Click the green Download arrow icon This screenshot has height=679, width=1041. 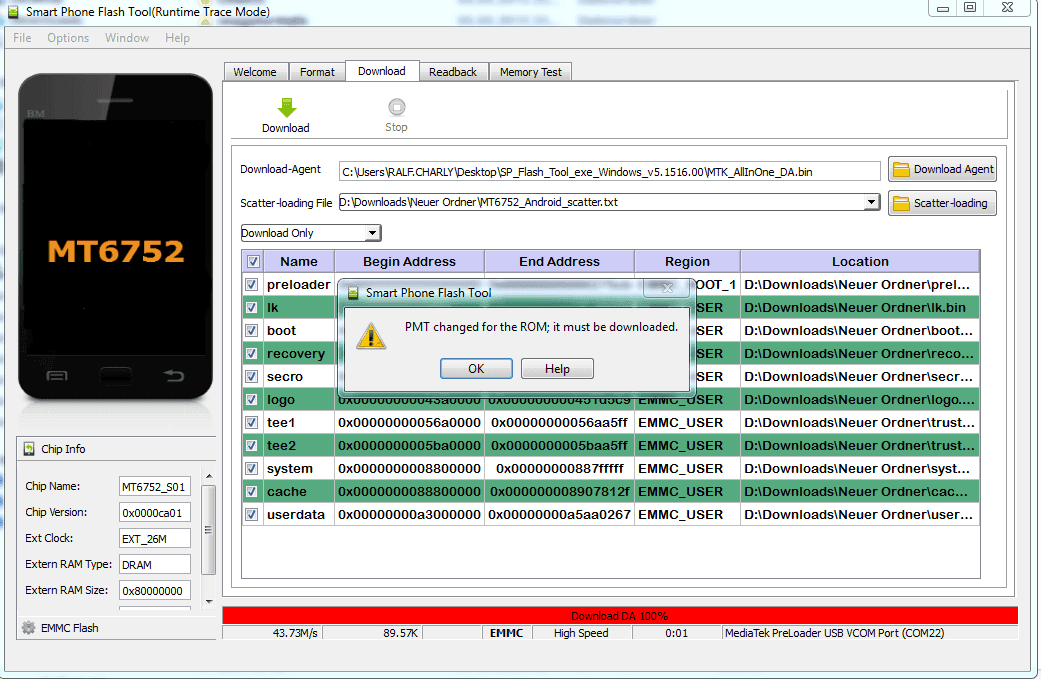[x=286, y=108]
